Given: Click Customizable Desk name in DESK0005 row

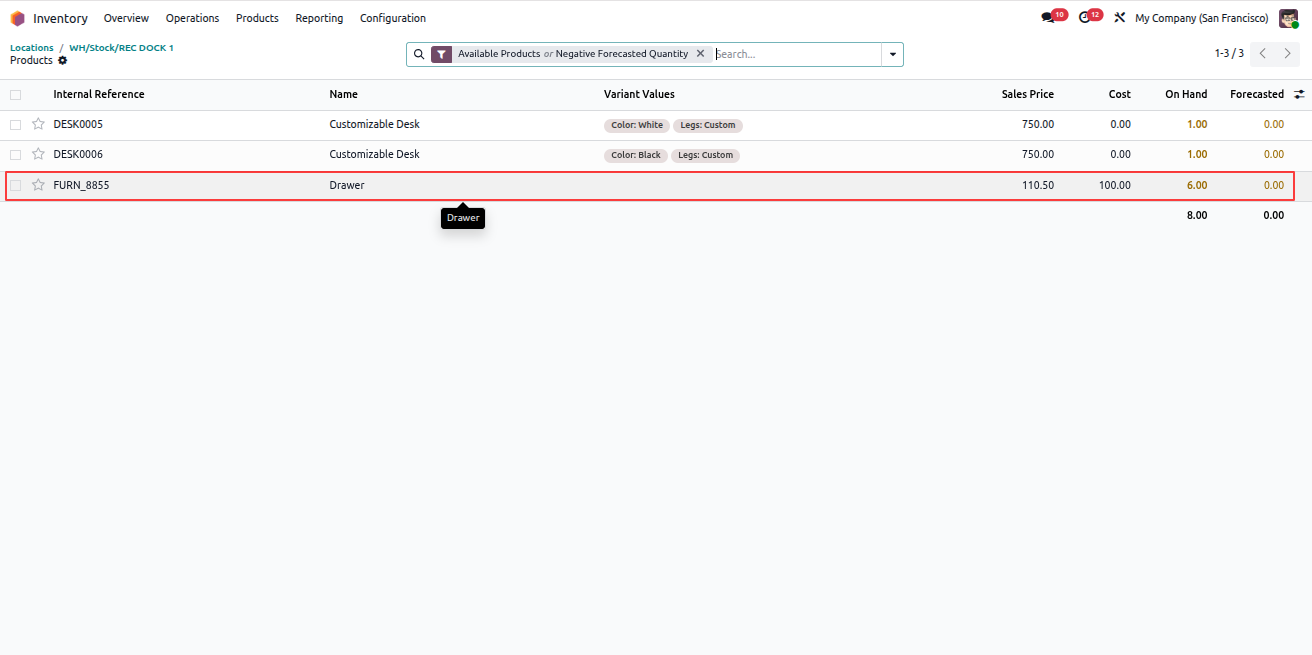Looking at the screenshot, I should [x=374, y=124].
